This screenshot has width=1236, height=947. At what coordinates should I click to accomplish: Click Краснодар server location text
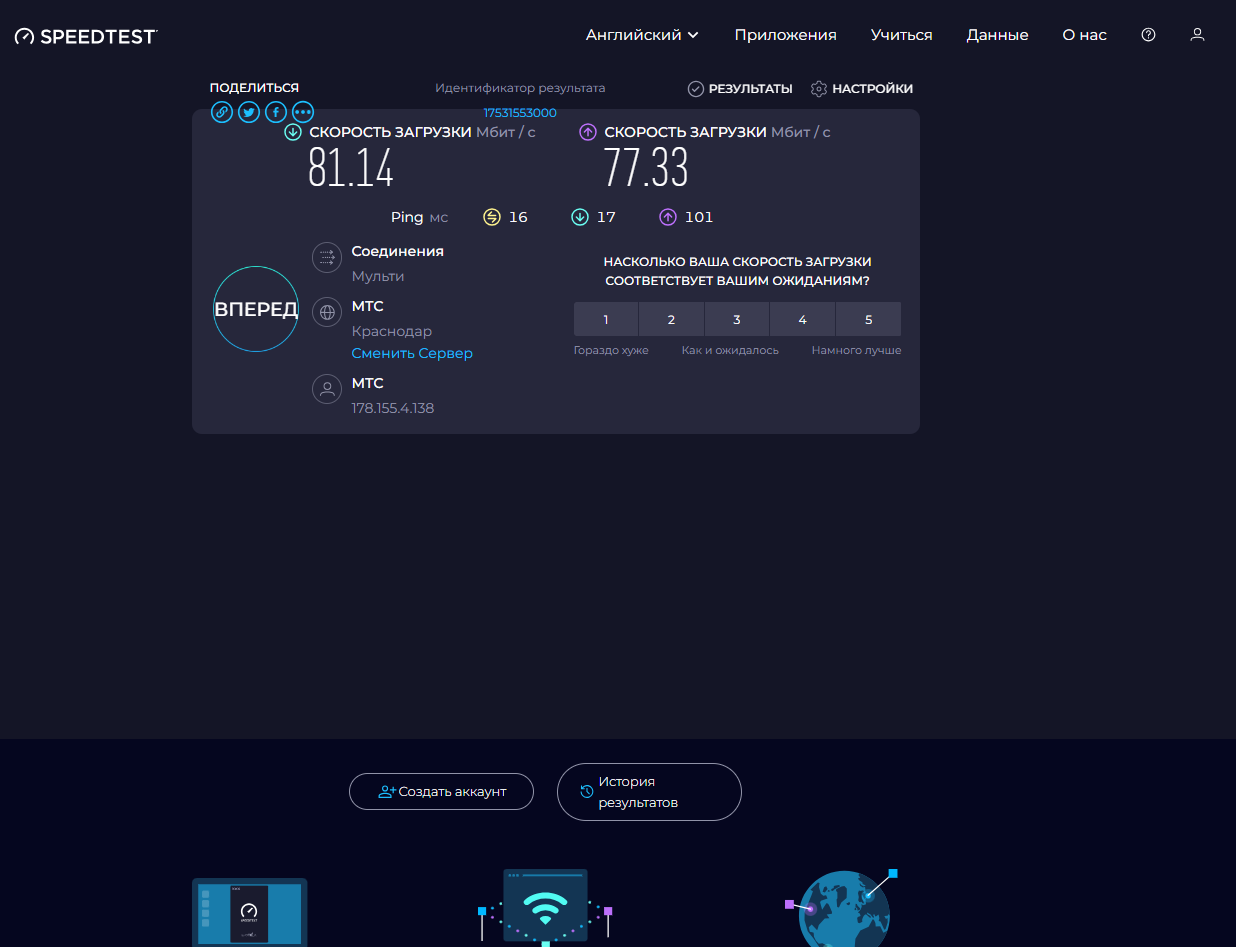pyautogui.click(x=392, y=331)
